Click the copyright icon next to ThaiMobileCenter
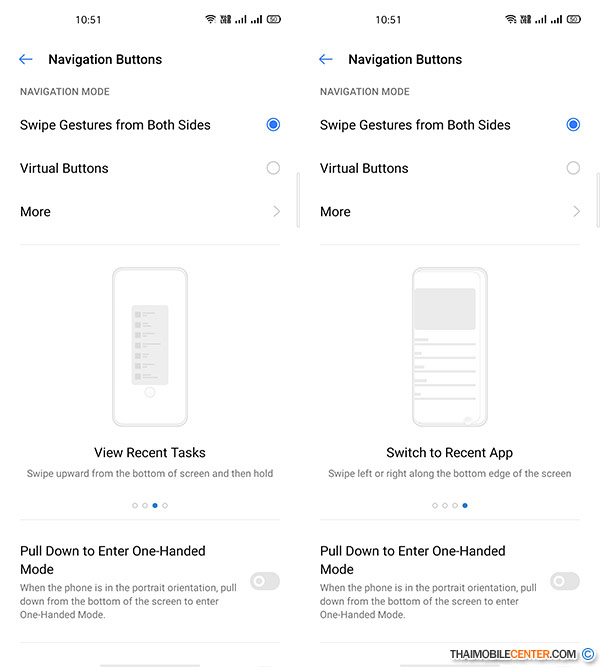The width and height of the screenshot is (600, 667). (x=588, y=654)
